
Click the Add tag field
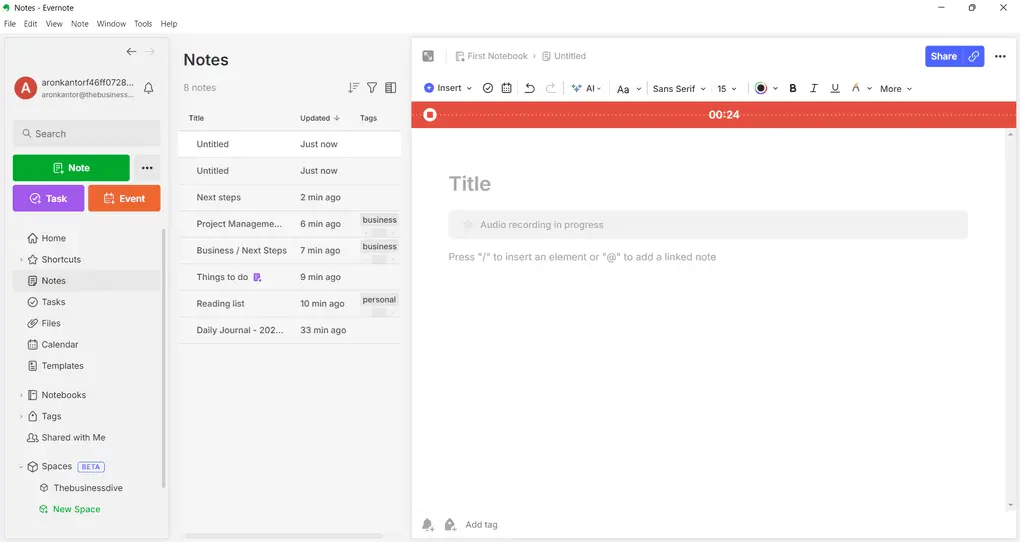(x=481, y=524)
